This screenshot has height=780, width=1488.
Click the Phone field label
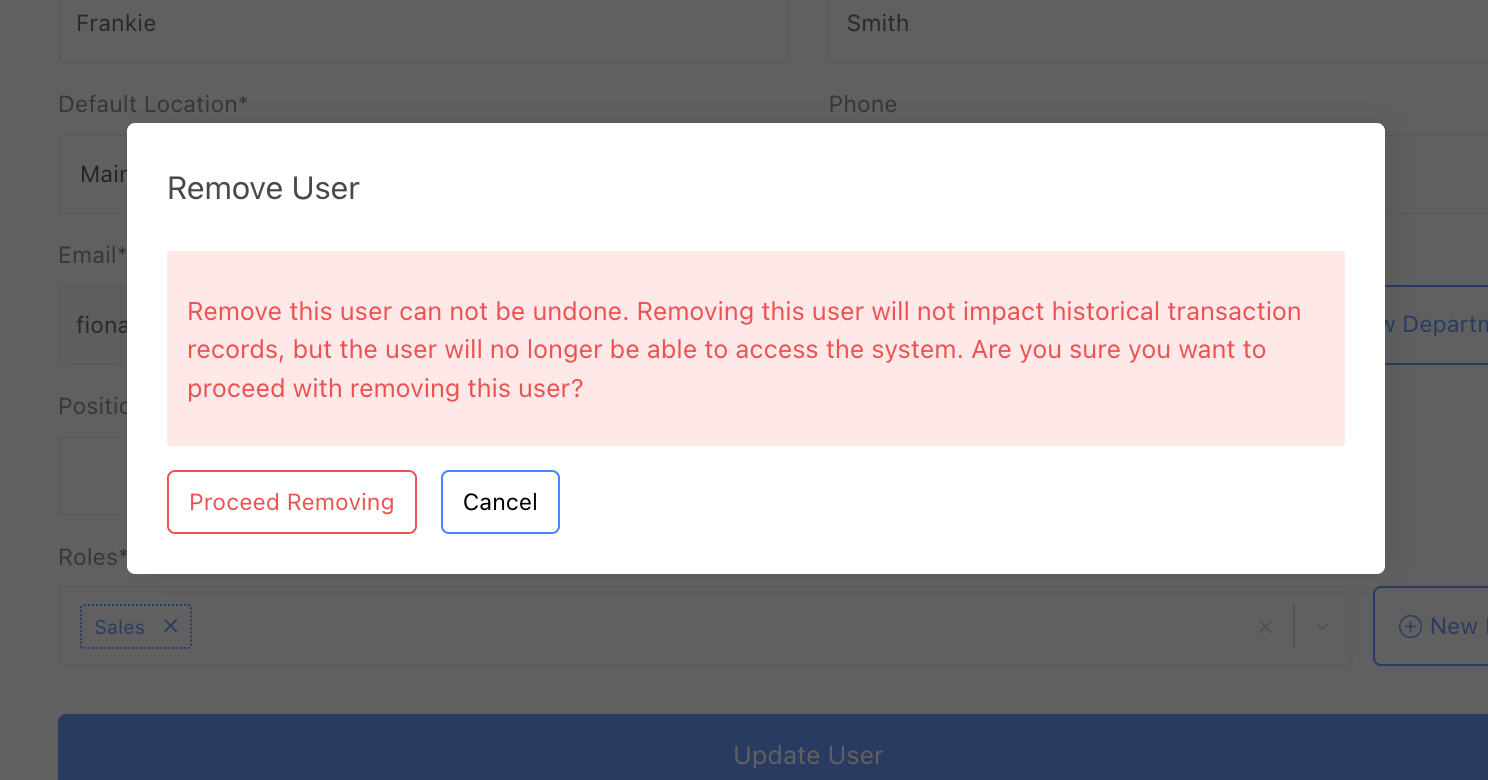pyautogui.click(x=862, y=104)
